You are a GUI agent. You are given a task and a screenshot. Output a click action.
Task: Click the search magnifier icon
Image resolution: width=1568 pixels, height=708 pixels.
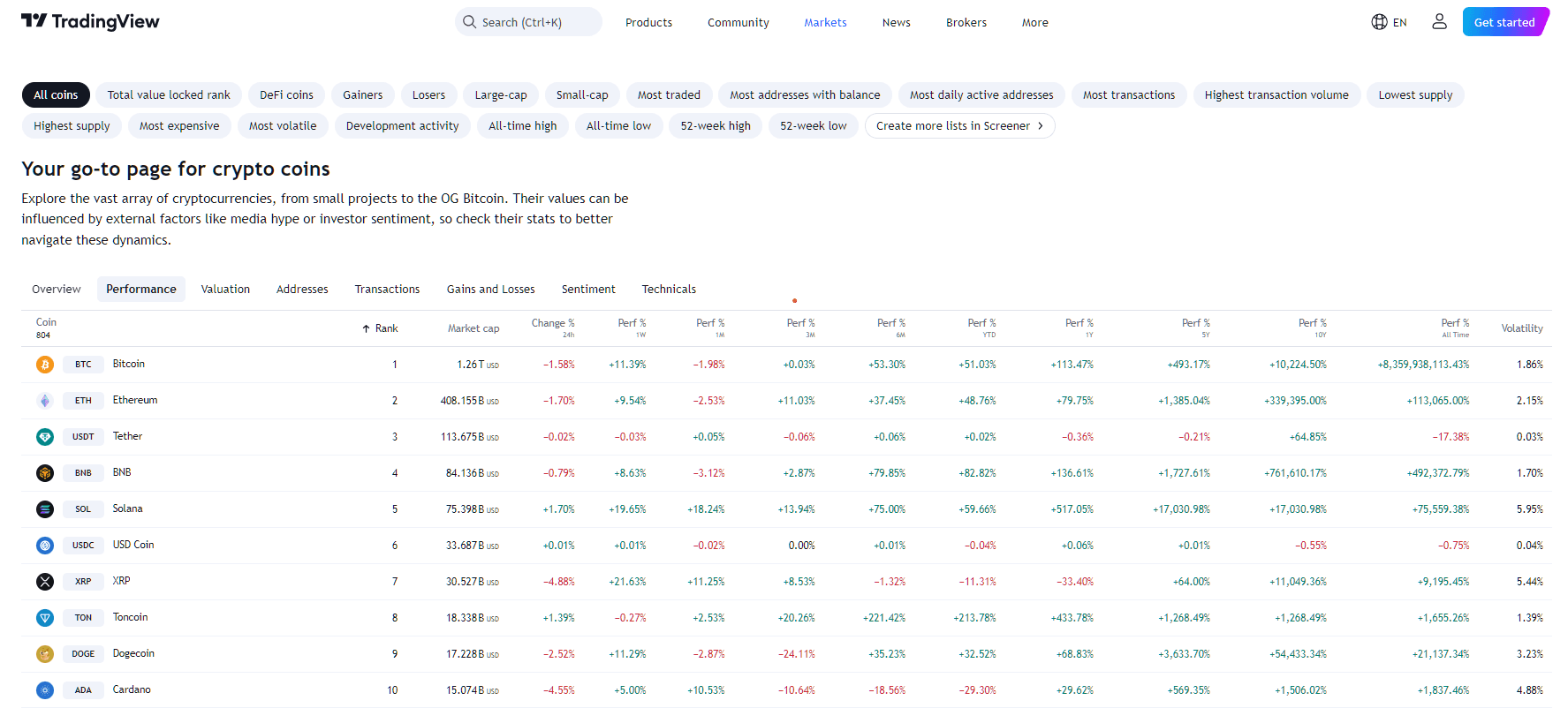(x=470, y=22)
